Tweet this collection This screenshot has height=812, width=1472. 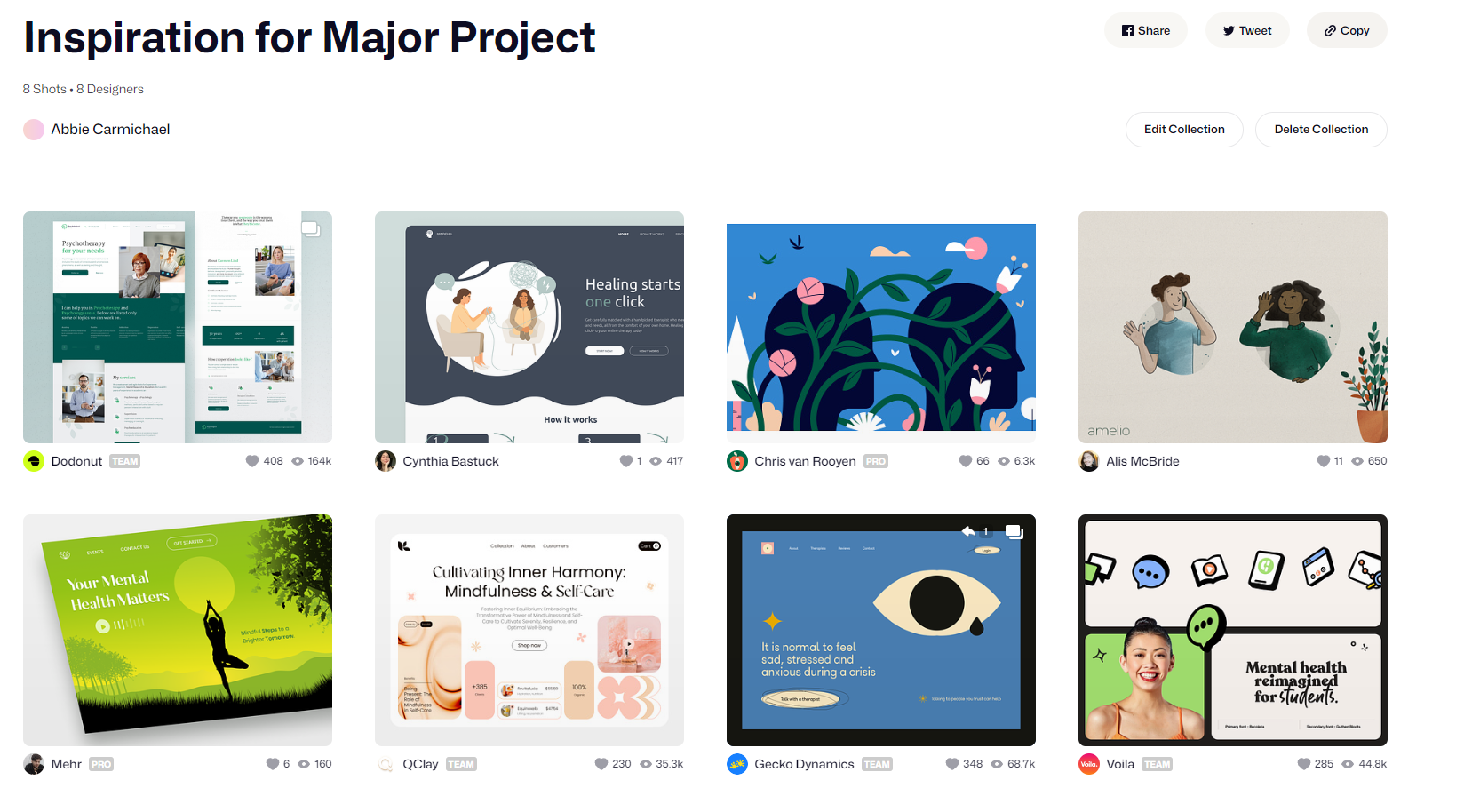coord(1247,30)
